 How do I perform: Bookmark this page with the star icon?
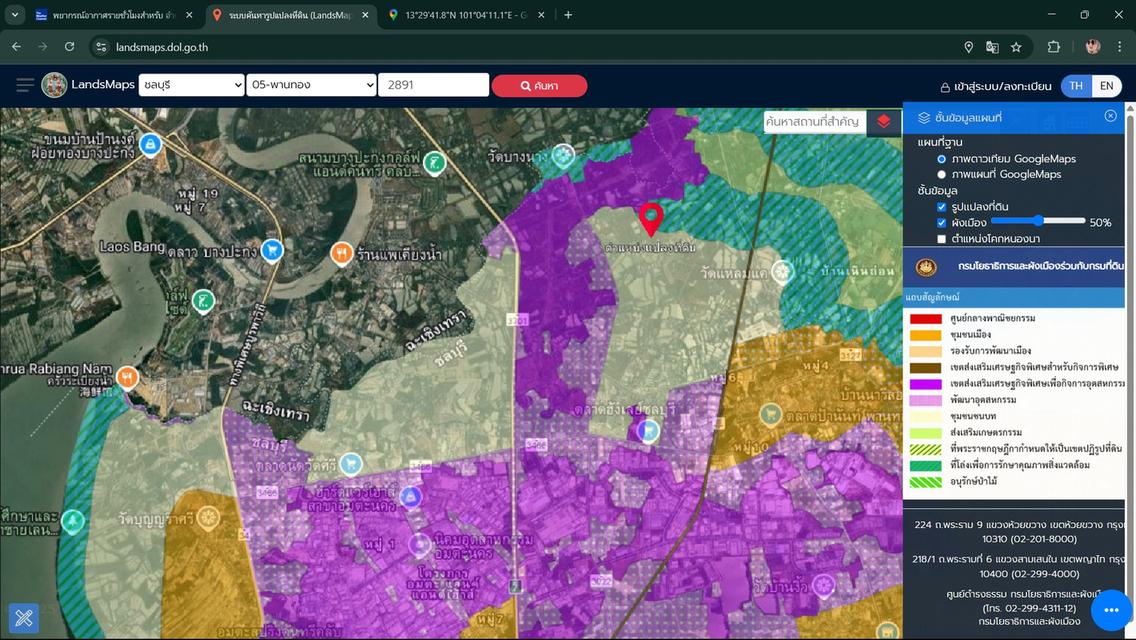coord(1016,47)
